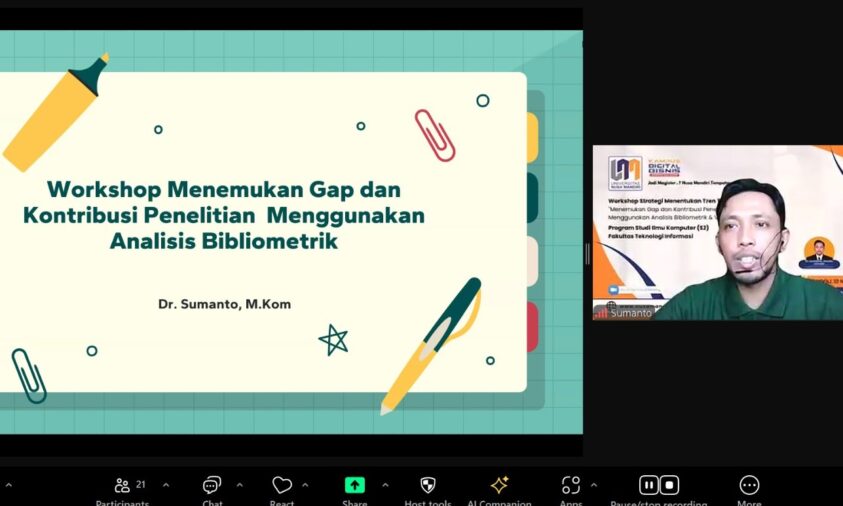Click the shared slide's workshop title
The width and height of the screenshot is (843, 506).
(x=224, y=215)
